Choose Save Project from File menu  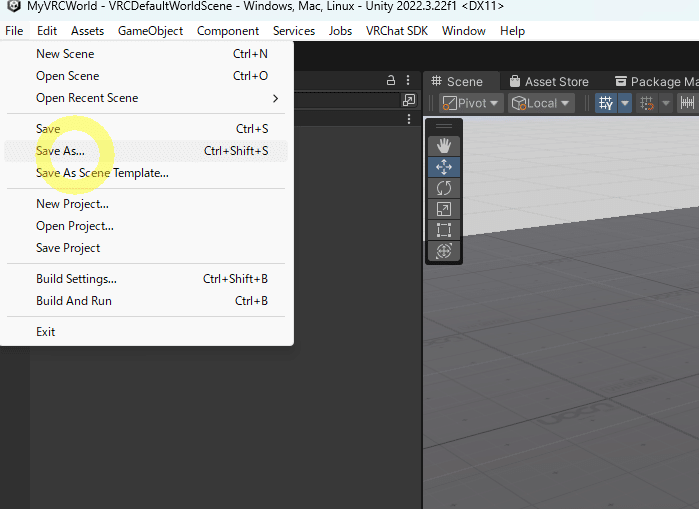click(146, 248)
